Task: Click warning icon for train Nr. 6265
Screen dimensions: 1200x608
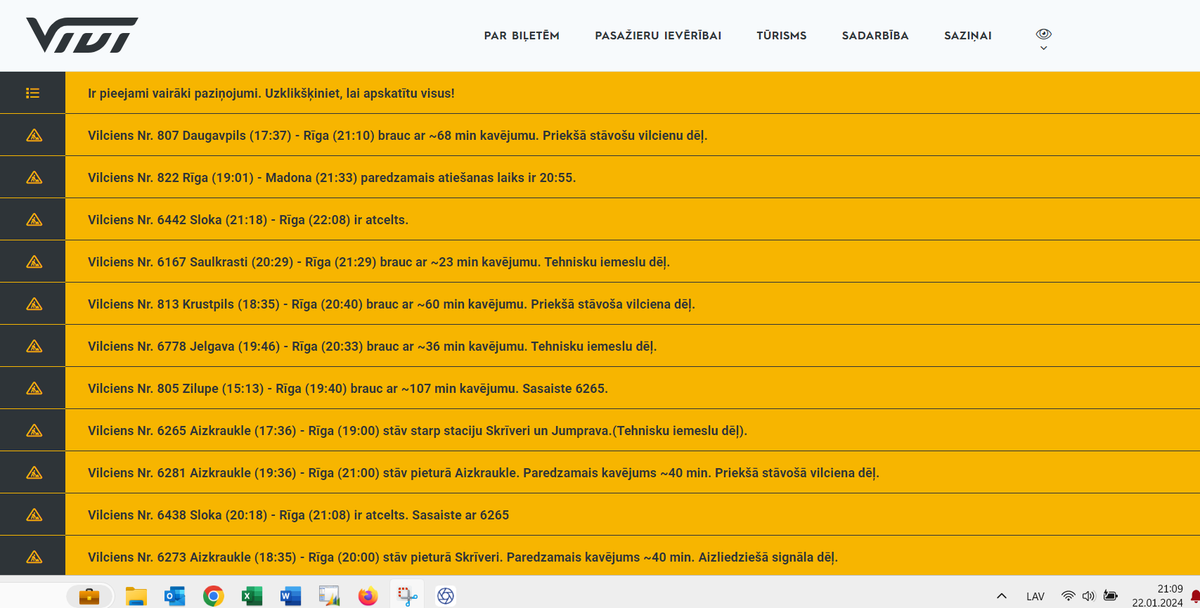Action: click(x=33, y=431)
